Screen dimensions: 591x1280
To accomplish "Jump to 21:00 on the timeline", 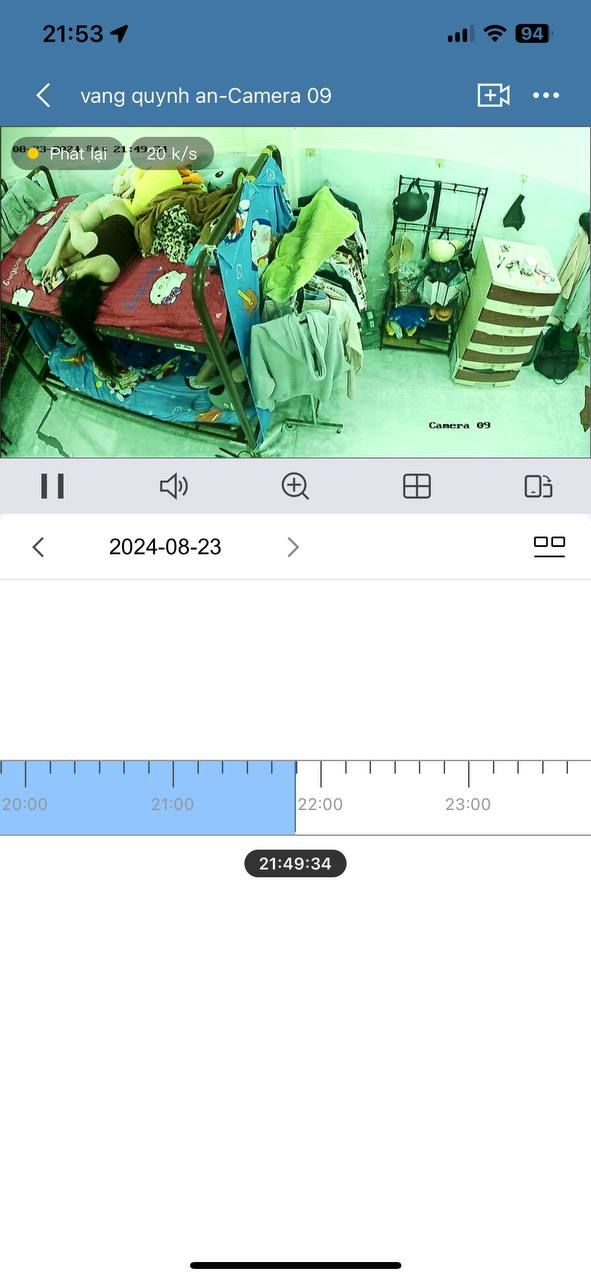I will [x=172, y=804].
